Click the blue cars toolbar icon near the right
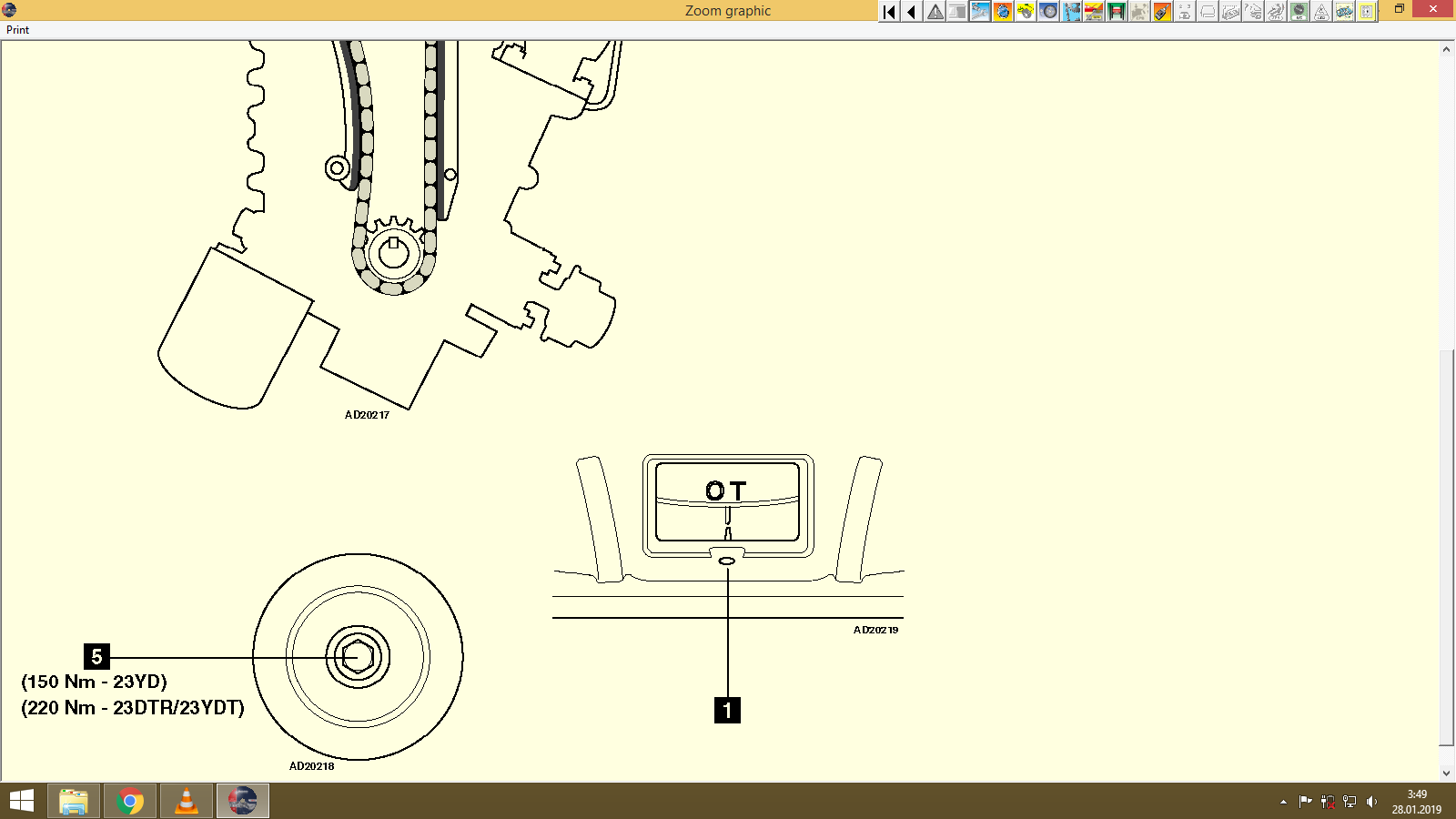The height and width of the screenshot is (819, 1456). (x=1343, y=12)
